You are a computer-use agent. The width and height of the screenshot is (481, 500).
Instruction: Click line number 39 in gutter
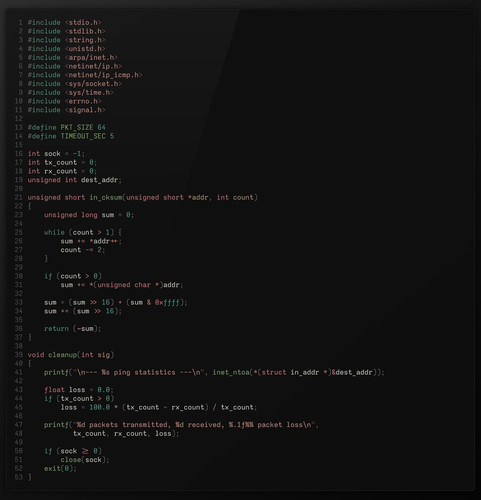coord(19,355)
